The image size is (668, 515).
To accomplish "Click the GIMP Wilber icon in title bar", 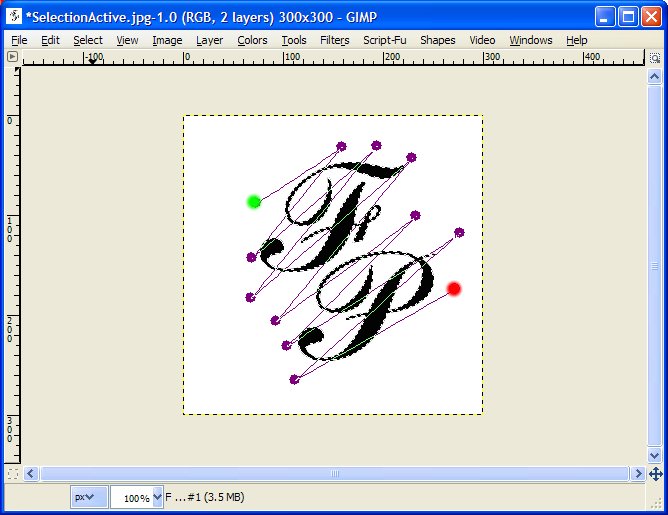I will [x=14, y=17].
